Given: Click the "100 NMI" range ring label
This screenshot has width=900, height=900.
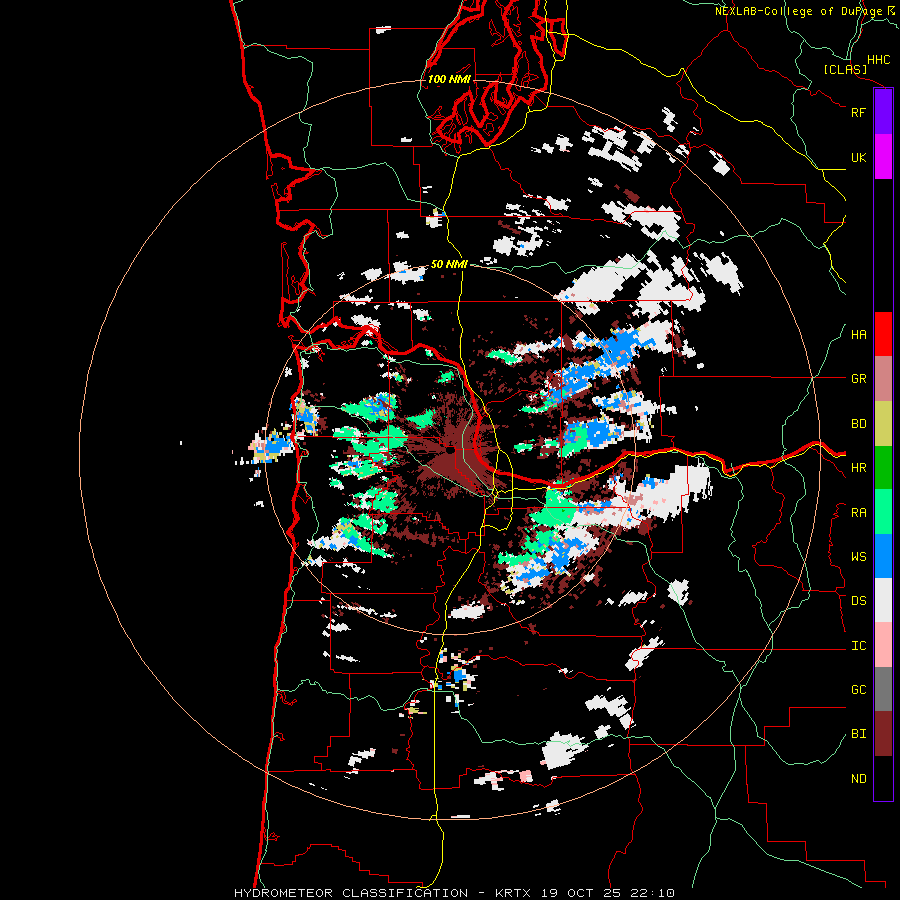Looking at the screenshot, I should (x=449, y=79).
